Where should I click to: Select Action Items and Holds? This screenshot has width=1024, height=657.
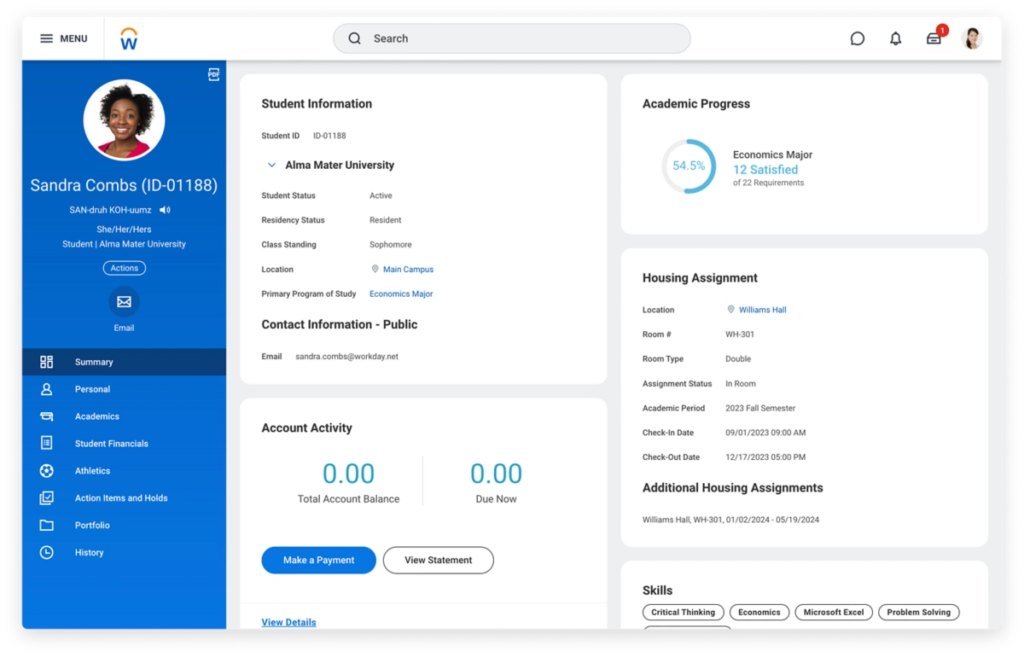coord(118,497)
